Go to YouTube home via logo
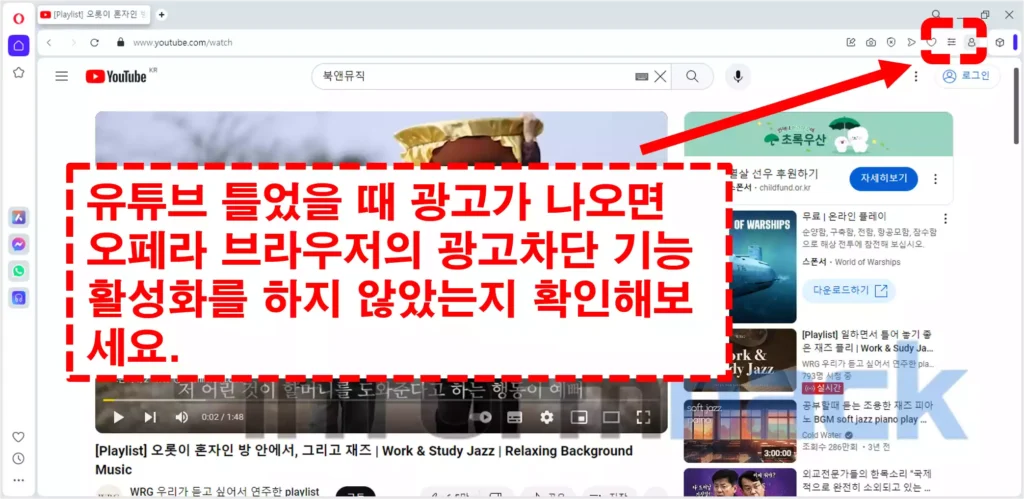Image resolution: width=1024 pixels, height=499 pixels. coord(116,76)
